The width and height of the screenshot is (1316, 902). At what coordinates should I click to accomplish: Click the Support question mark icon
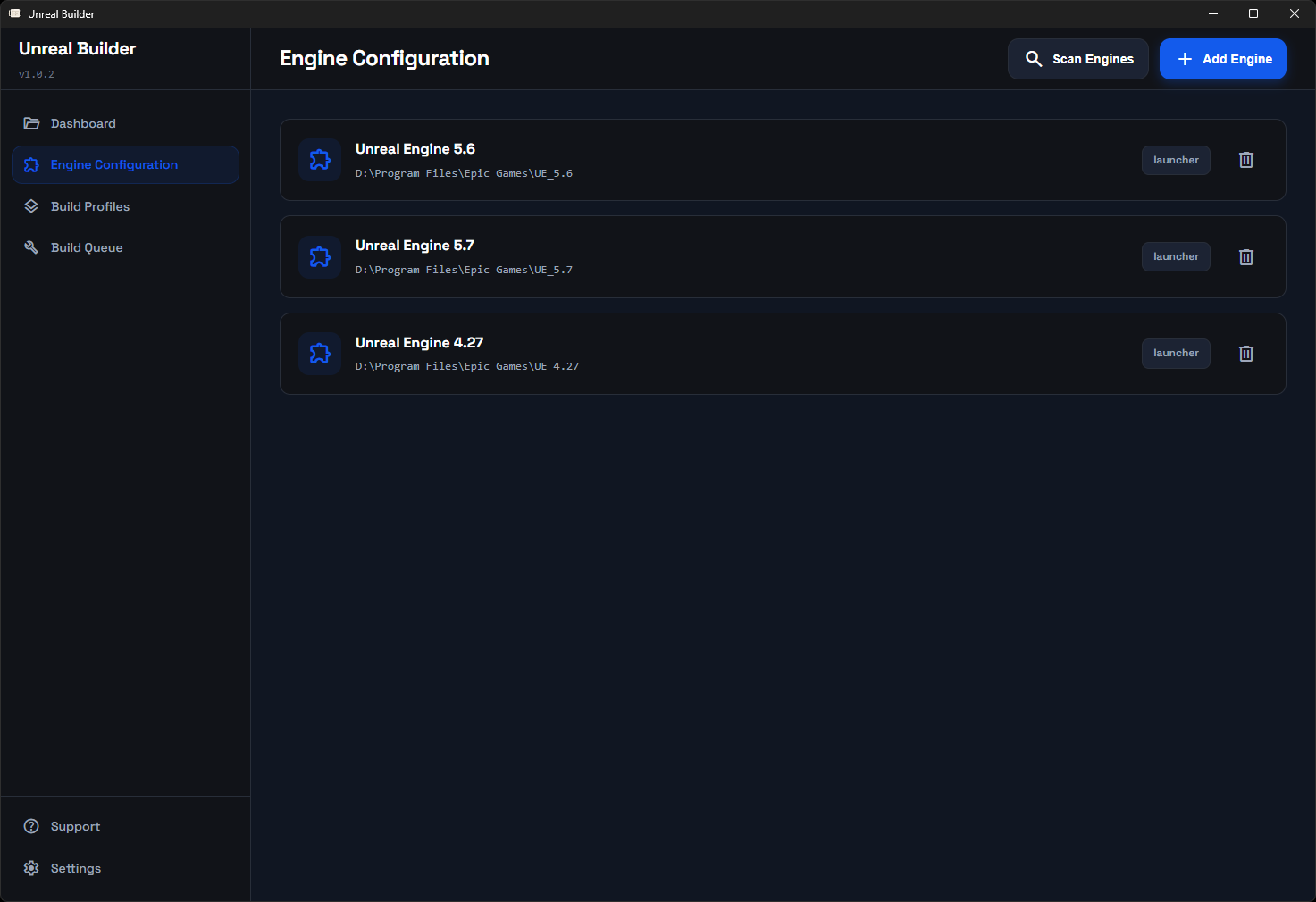31,826
